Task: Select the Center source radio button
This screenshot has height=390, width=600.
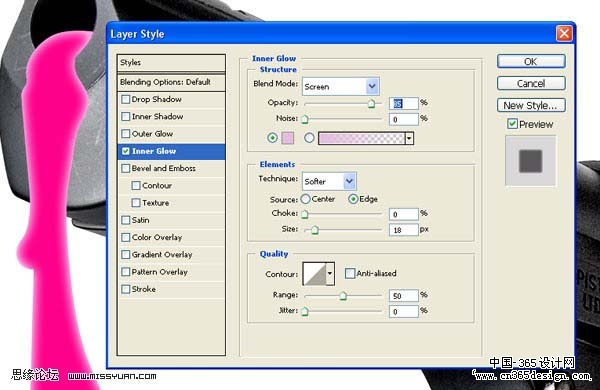Action: [x=305, y=199]
